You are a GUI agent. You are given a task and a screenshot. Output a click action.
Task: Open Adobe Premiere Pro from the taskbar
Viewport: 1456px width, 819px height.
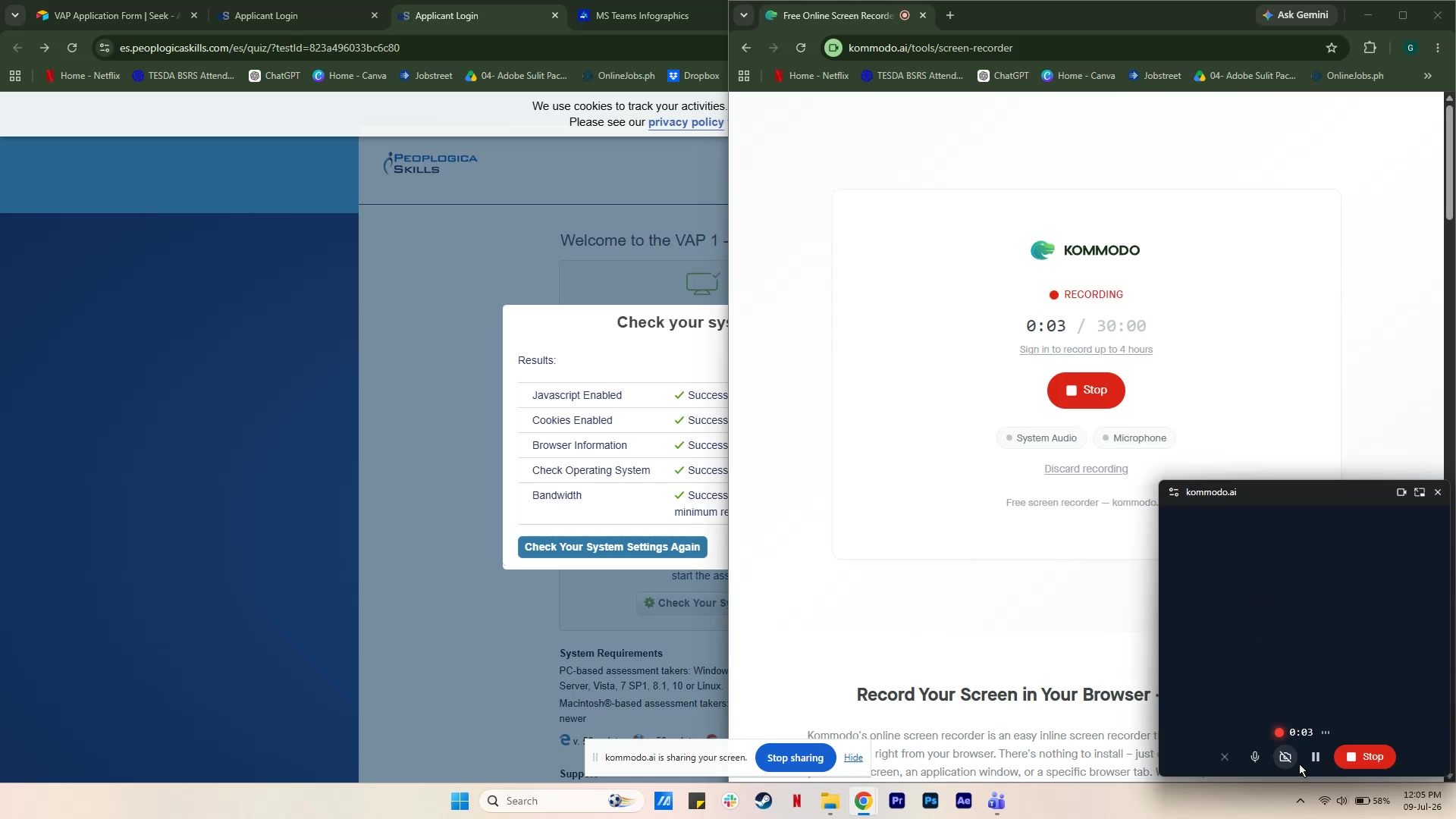pyautogui.click(x=897, y=801)
